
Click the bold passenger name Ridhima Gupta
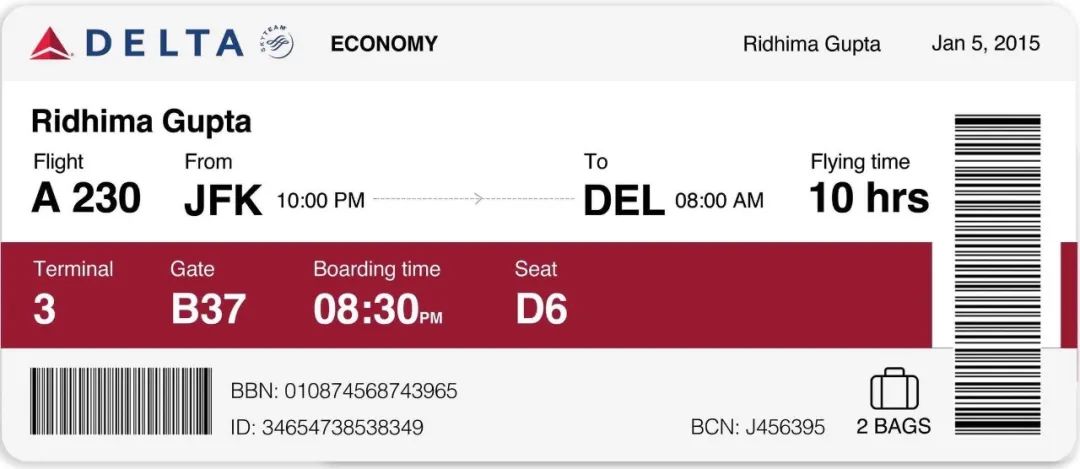tap(141, 123)
